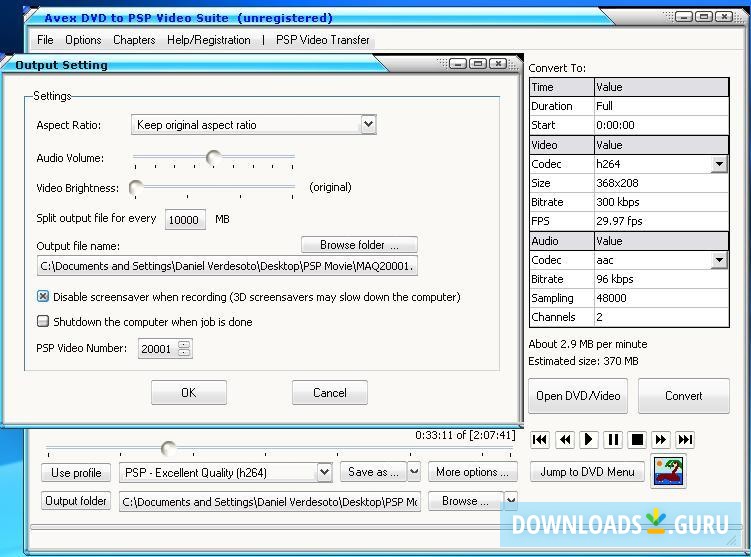Close the Output Setting dialog
Image resolution: width=751 pixels, height=557 pixels.
[498, 64]
